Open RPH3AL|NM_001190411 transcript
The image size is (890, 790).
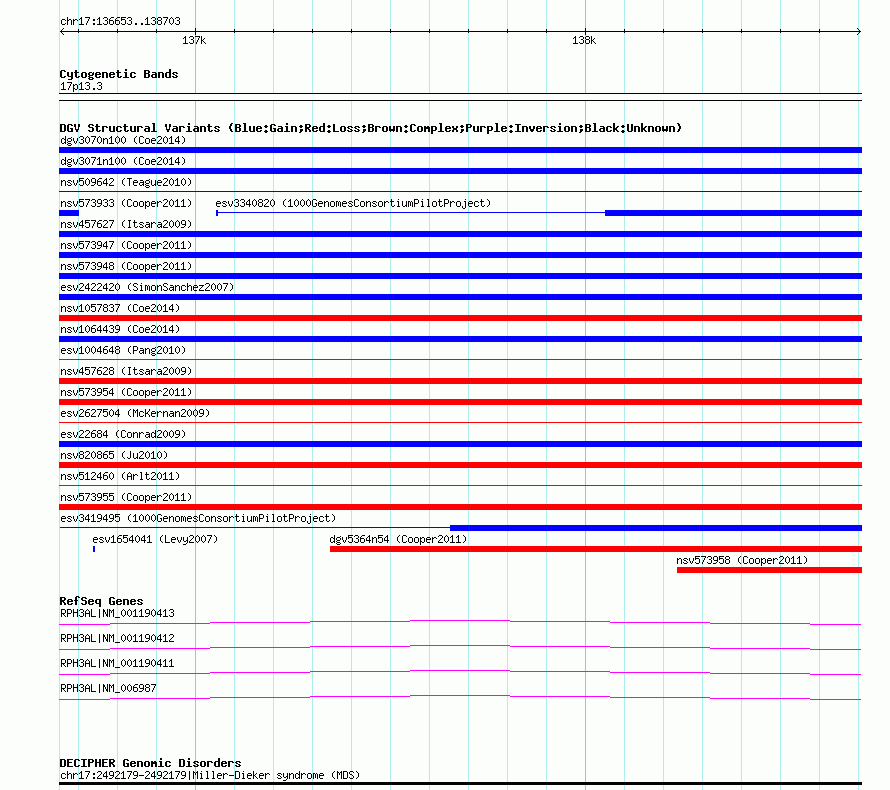coord(117,663)
